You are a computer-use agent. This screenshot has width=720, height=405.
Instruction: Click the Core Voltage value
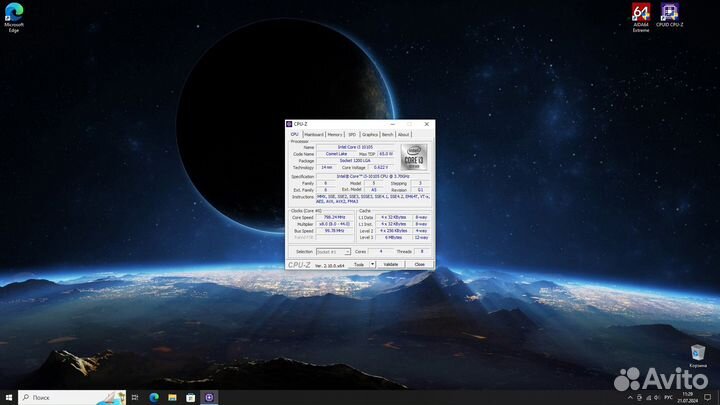[x=381, y=168]
